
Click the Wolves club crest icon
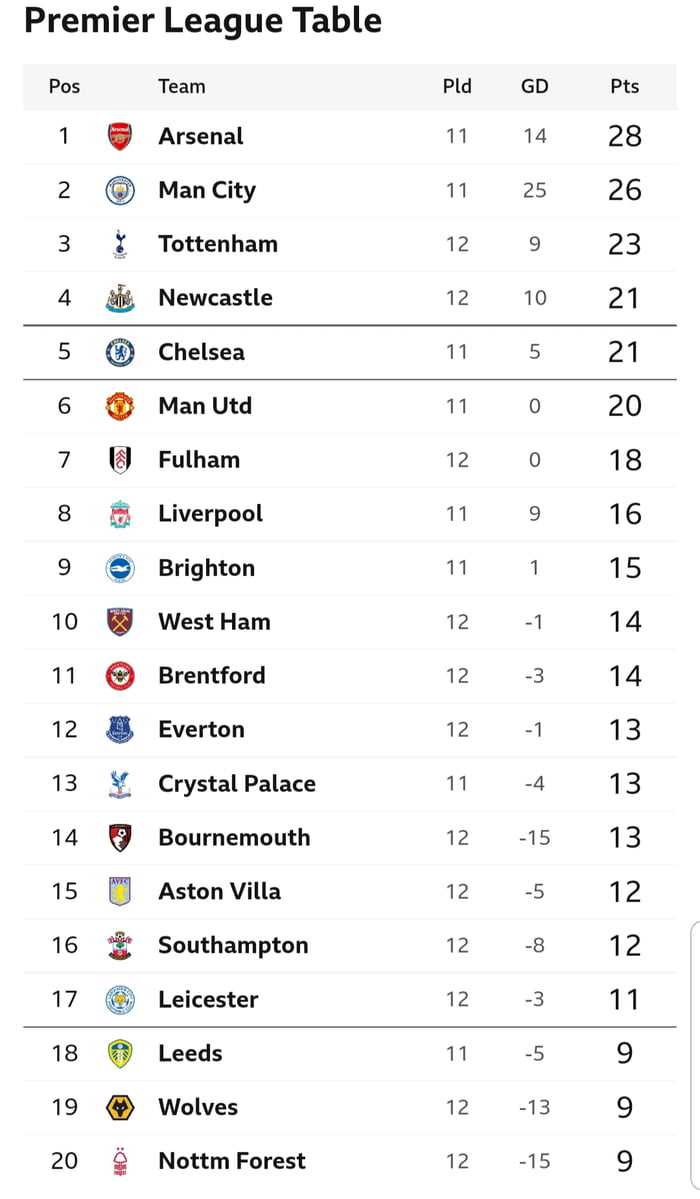(x=120, y=1107)
